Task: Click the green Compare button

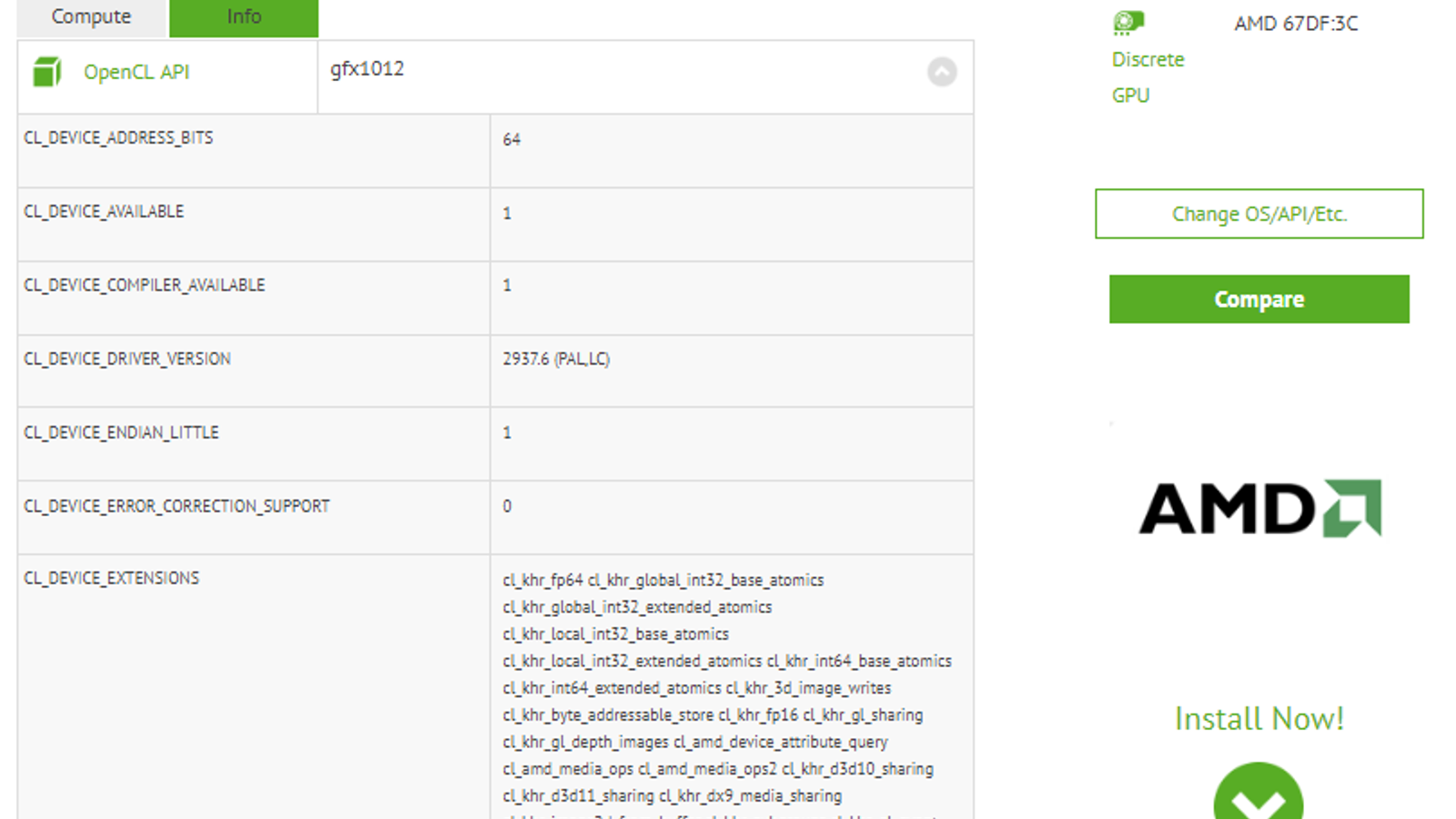Action: point(1259,299)
